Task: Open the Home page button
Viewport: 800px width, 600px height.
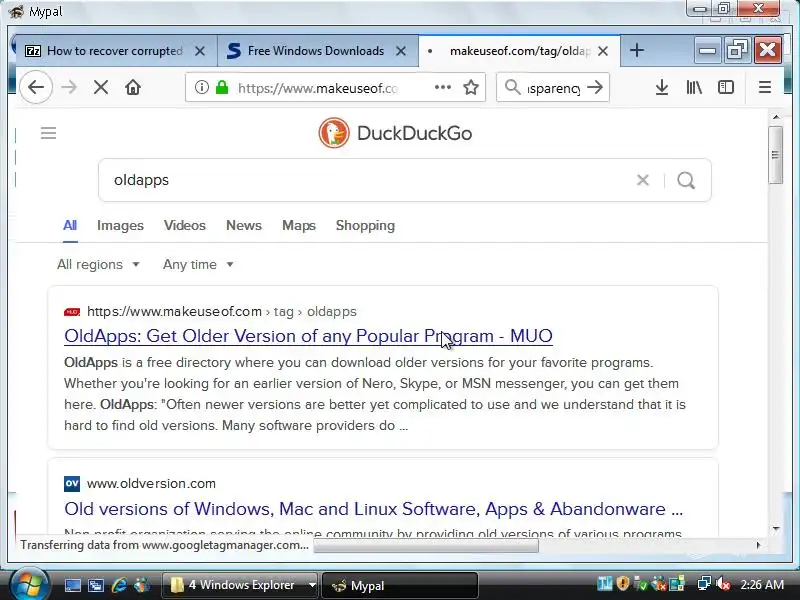Action: pos(133,88)
